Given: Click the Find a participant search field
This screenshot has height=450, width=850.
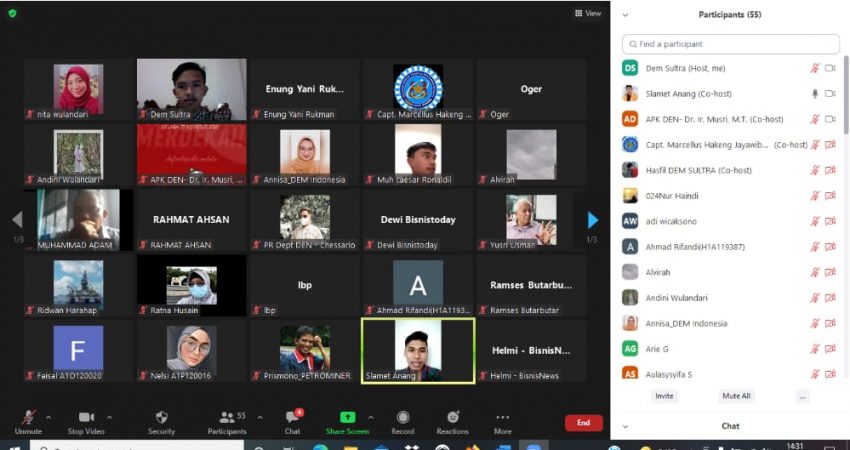Looking at the screenshot, I should pos(731,44).
